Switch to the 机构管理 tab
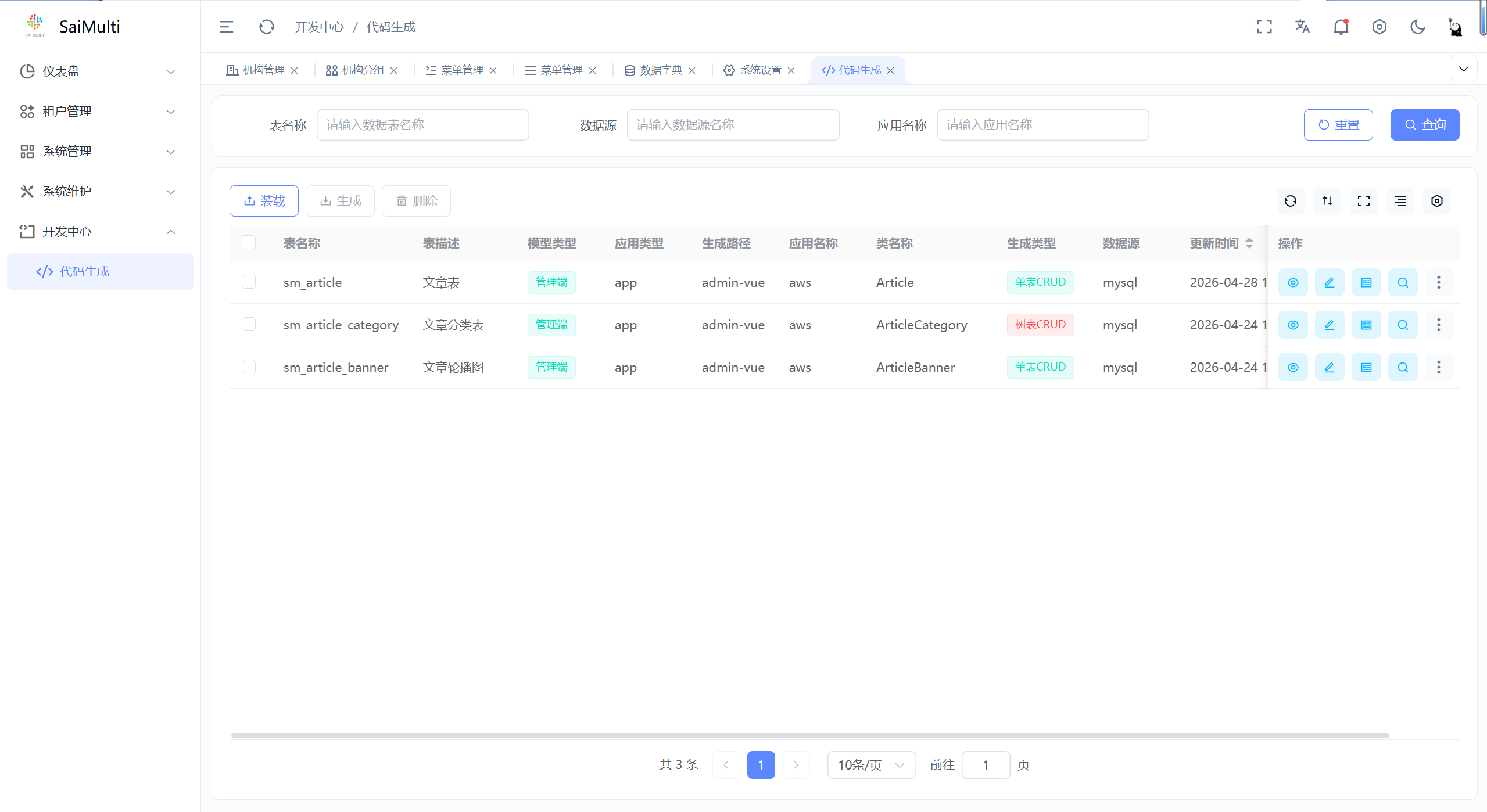This screenshot has width=1487, height=812. click(263, 70)
